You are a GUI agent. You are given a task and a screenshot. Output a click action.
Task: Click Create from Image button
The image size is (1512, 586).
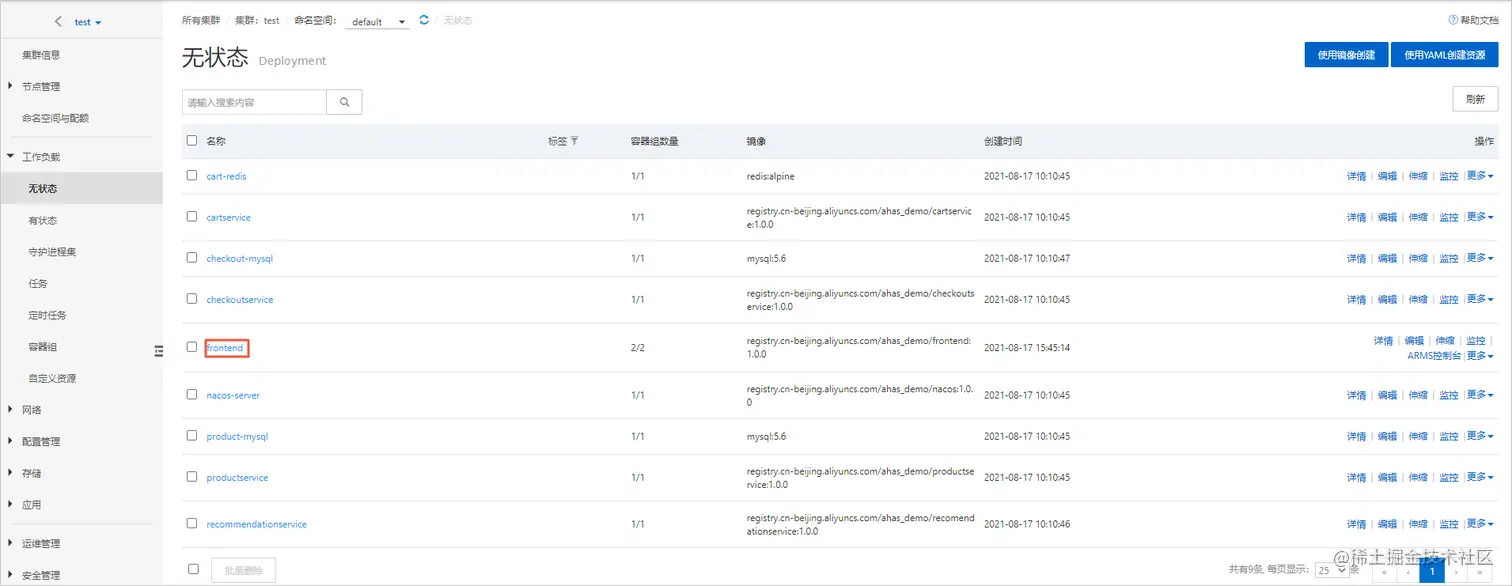coord(1346,55)
